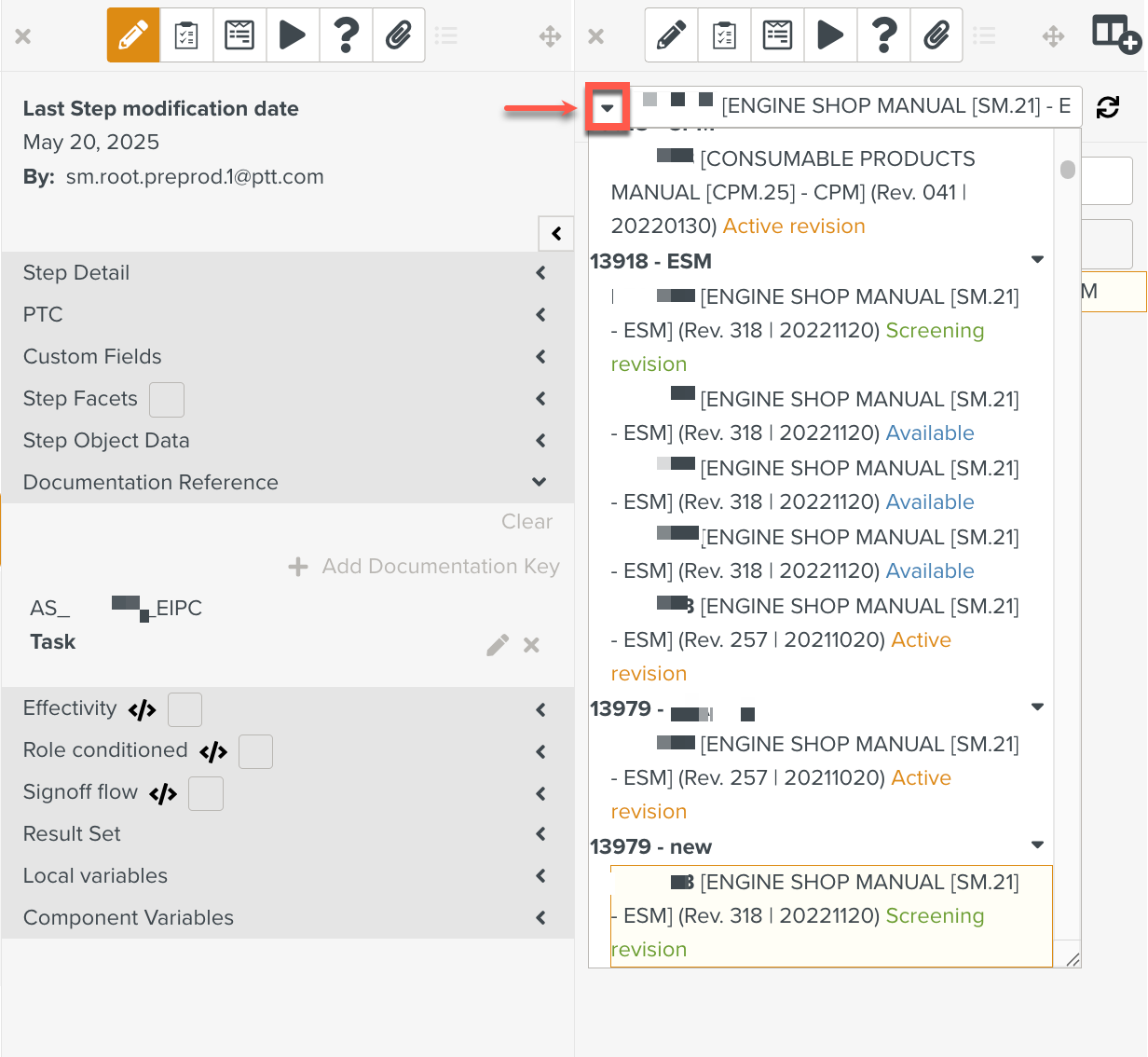Viewport: 1148px width, 1057px height.
Task: Click the dropdown list scrollbar thumb
Action: (1068, 170)
